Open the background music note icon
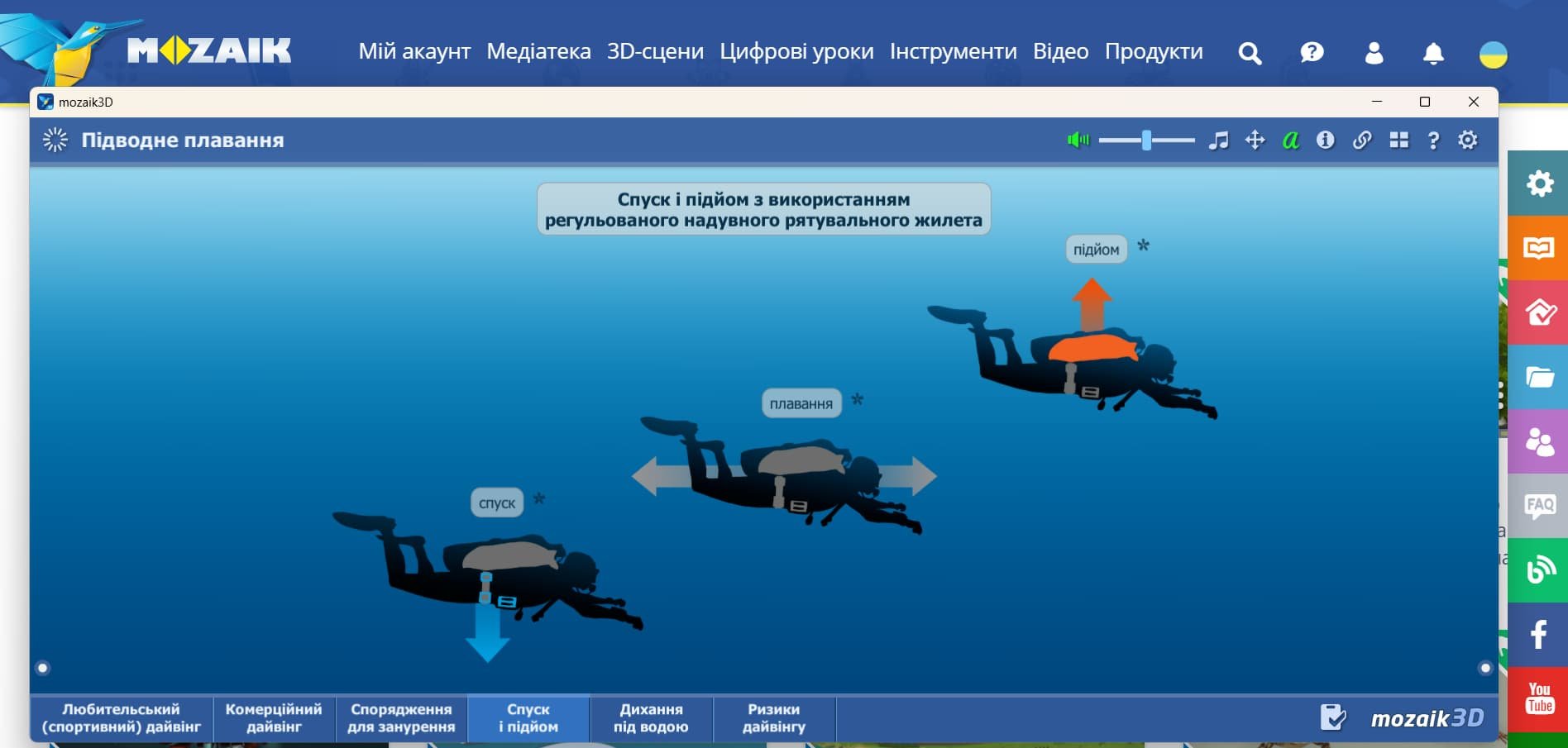Image resolution: width=1568 pixels, height=748 pixels. [x=1217, y=141]
